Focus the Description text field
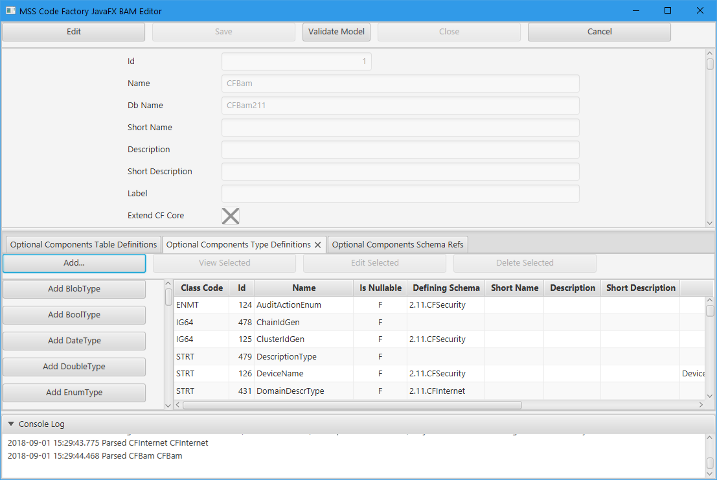The height and width of the screenshot is (480, 717). click(x=400, y=150)
